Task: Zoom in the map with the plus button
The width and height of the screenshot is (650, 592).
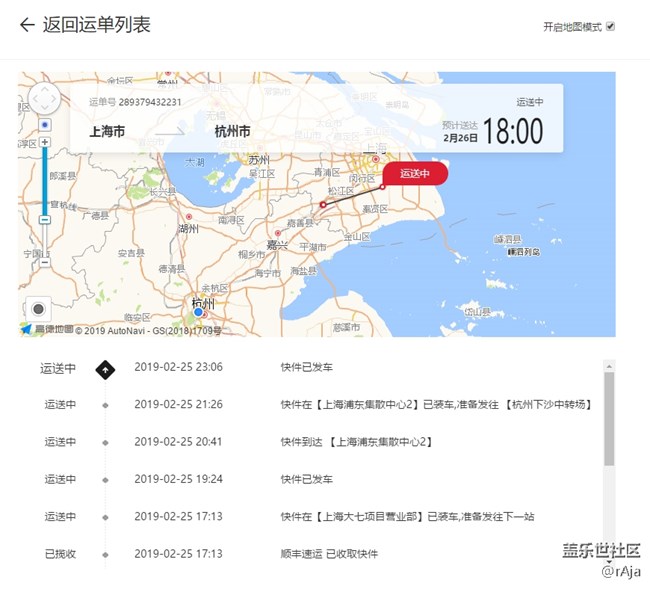Action: [x=45, y=142]
